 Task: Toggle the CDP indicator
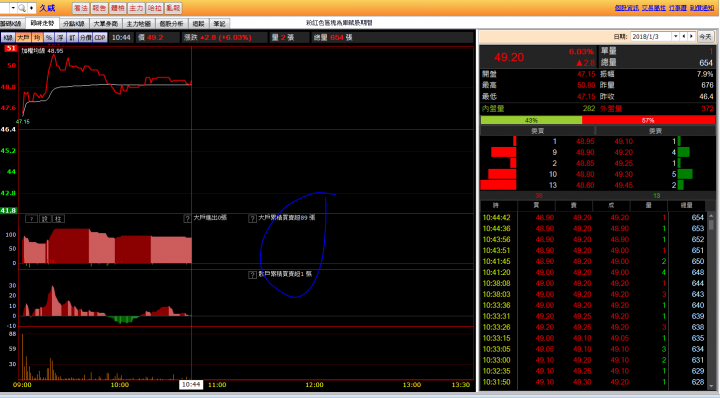(100, 38)
